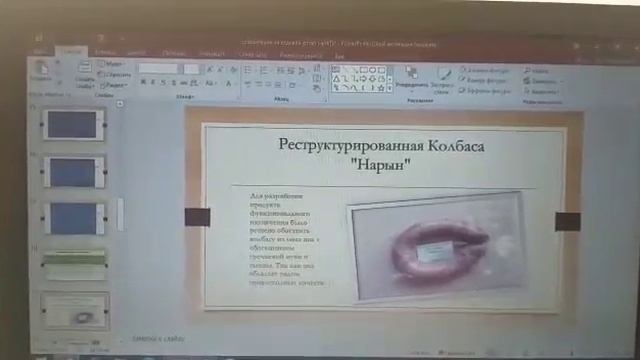This screenshot has width=640, height=360.
Task: Open the Arrange (Упорядочить) dropdown
Action: pos(412,79)
